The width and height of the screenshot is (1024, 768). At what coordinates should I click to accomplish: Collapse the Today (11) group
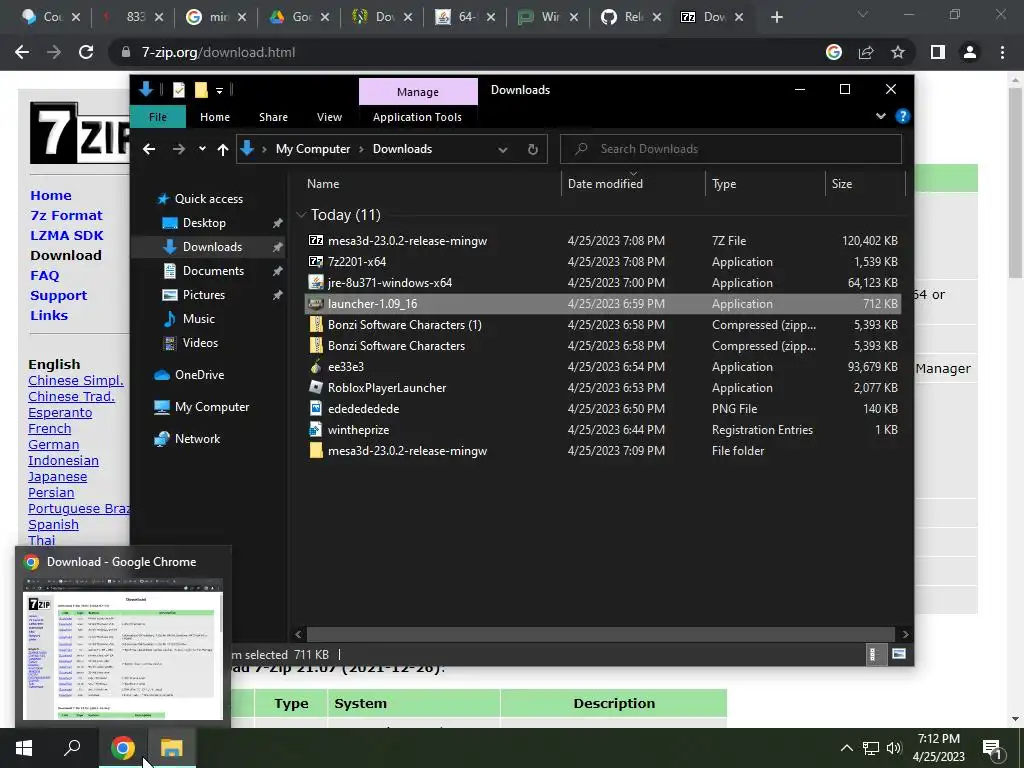[x=301, y=215]
